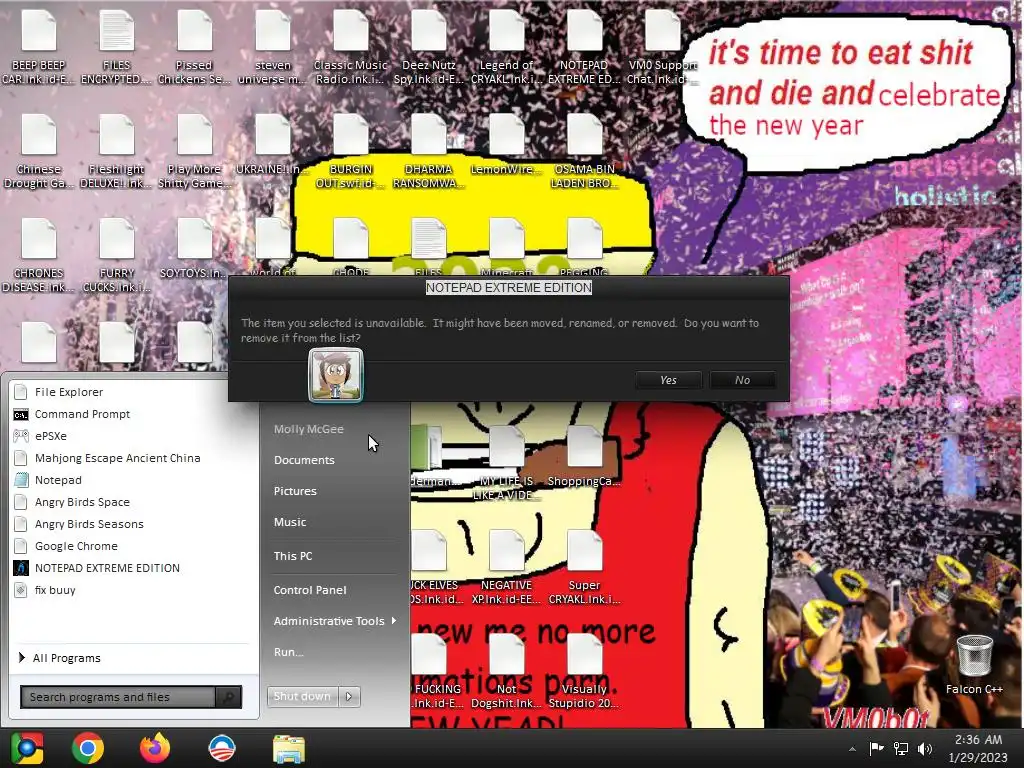Select DHARMA RANSOMWARE desktop icon
This screenshot has width=1024, height=768.
coord(428,152)
